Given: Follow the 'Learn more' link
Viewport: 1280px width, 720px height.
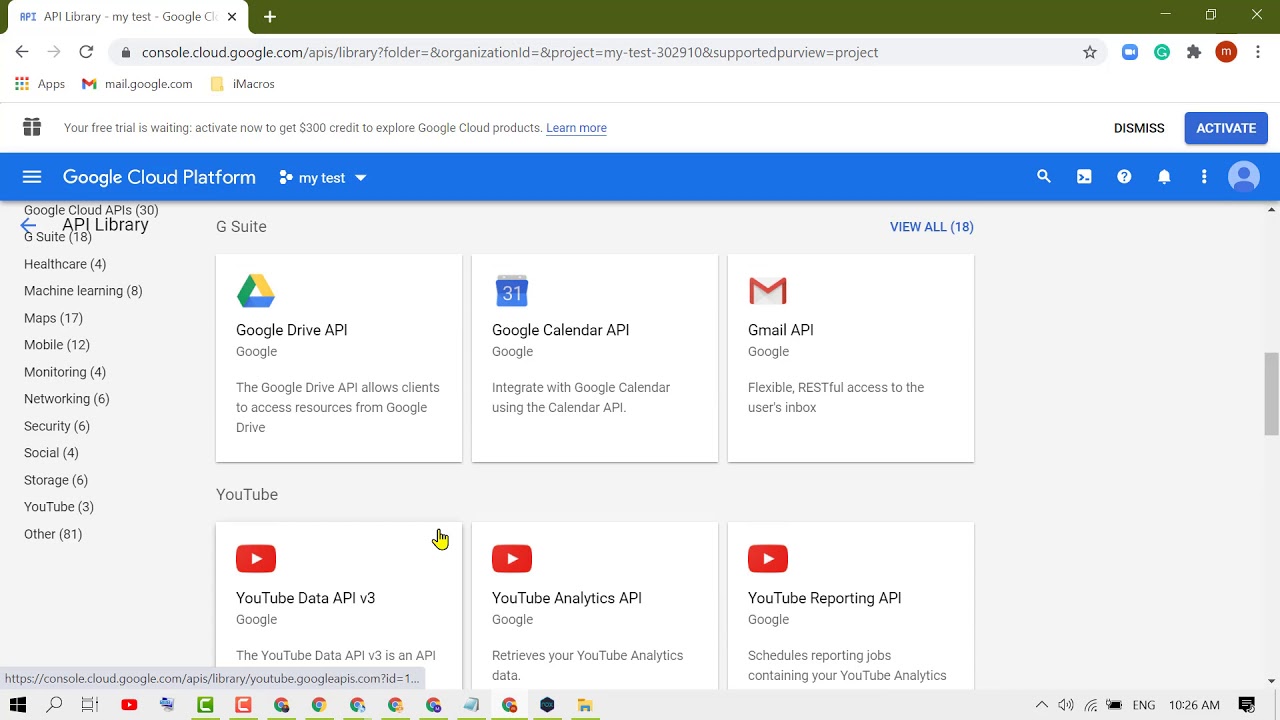Looking at the screenshot, I should (576, 128).
